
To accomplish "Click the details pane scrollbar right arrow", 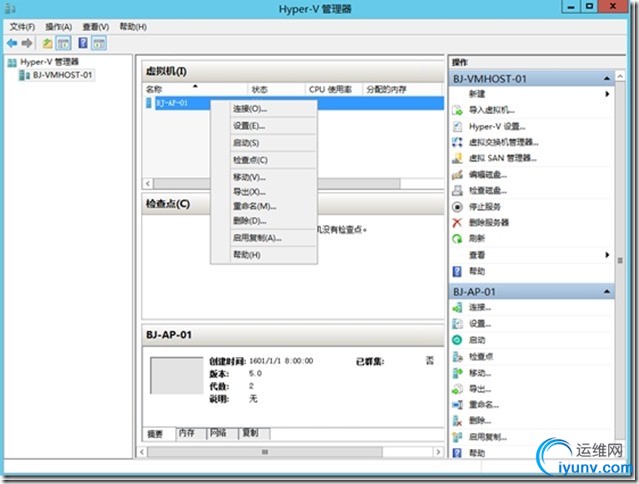I will coord(438,452).
